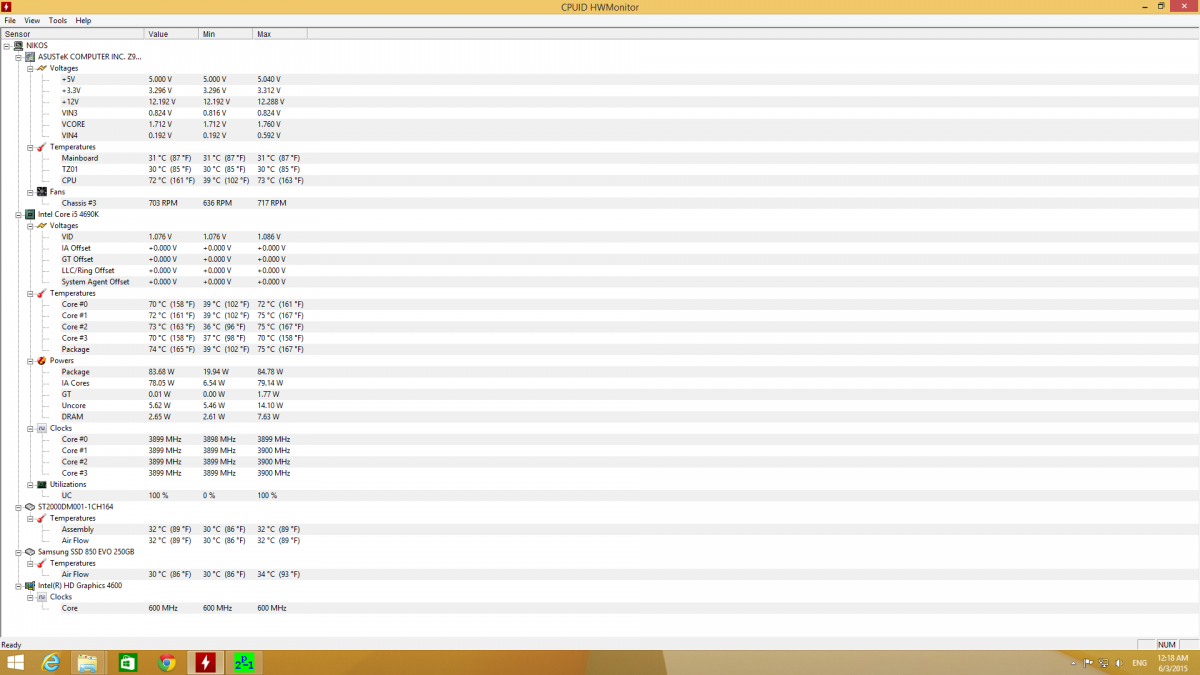Click the Fans group fan icon
Screen dimensions: 1200x675
(42, 192)
